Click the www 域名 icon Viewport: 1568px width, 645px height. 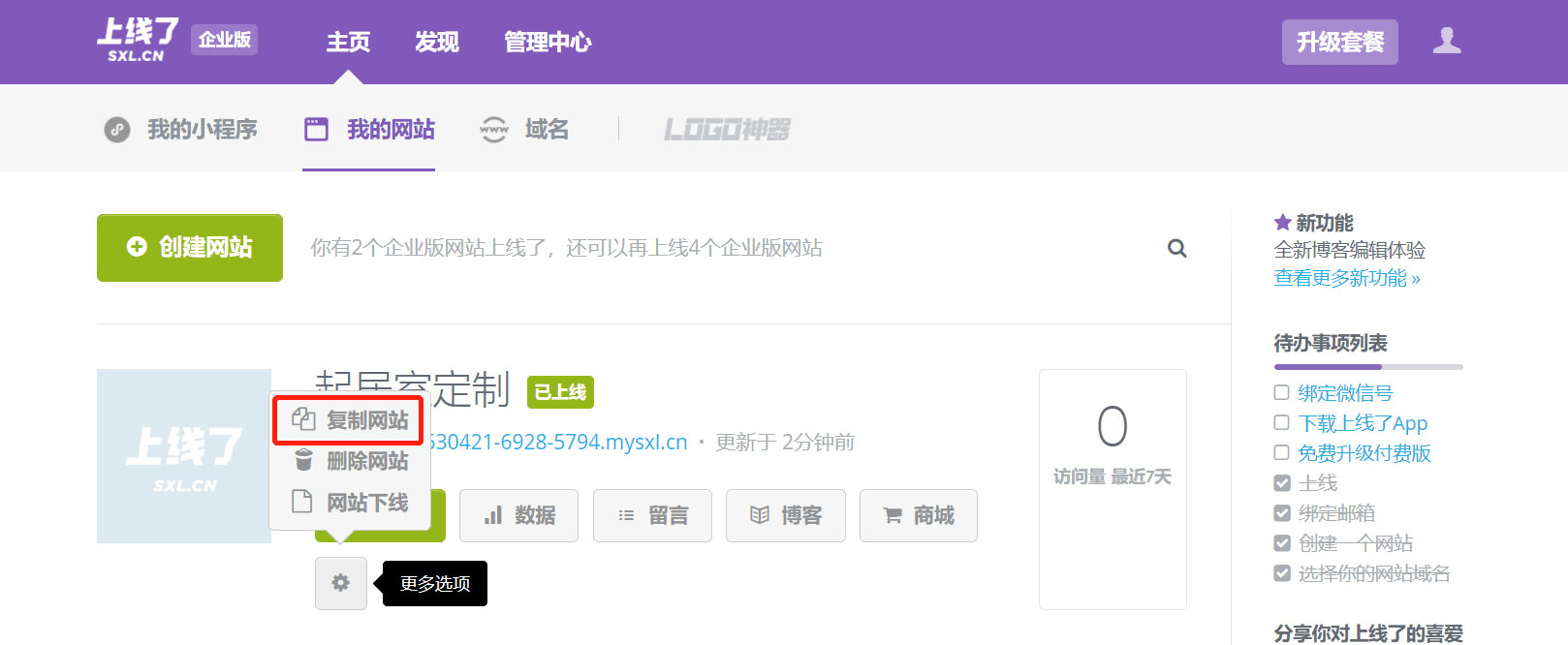(494, 129)
